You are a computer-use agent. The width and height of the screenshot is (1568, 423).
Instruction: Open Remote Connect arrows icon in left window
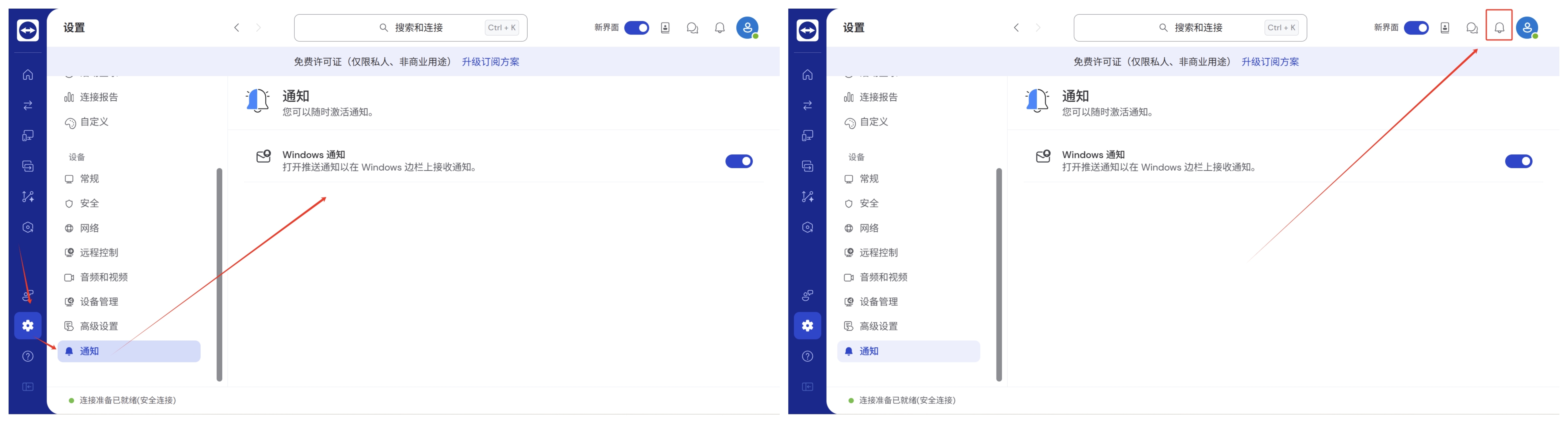28,106
